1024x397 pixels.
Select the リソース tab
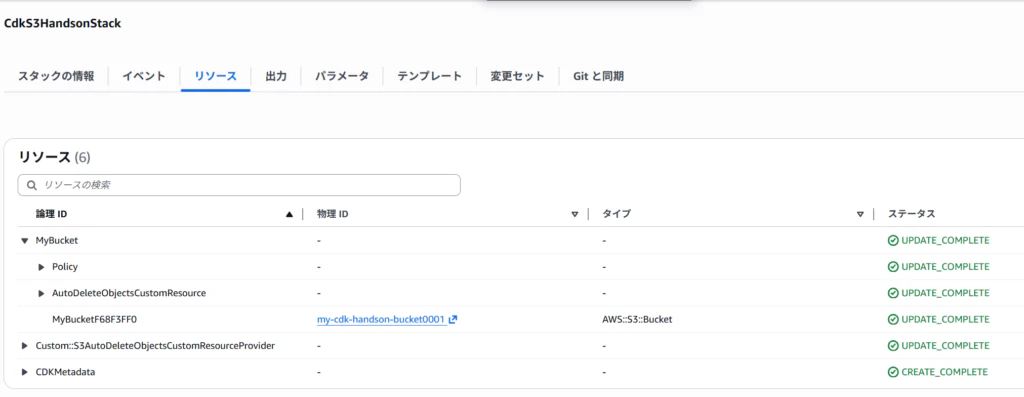[216, 76]
